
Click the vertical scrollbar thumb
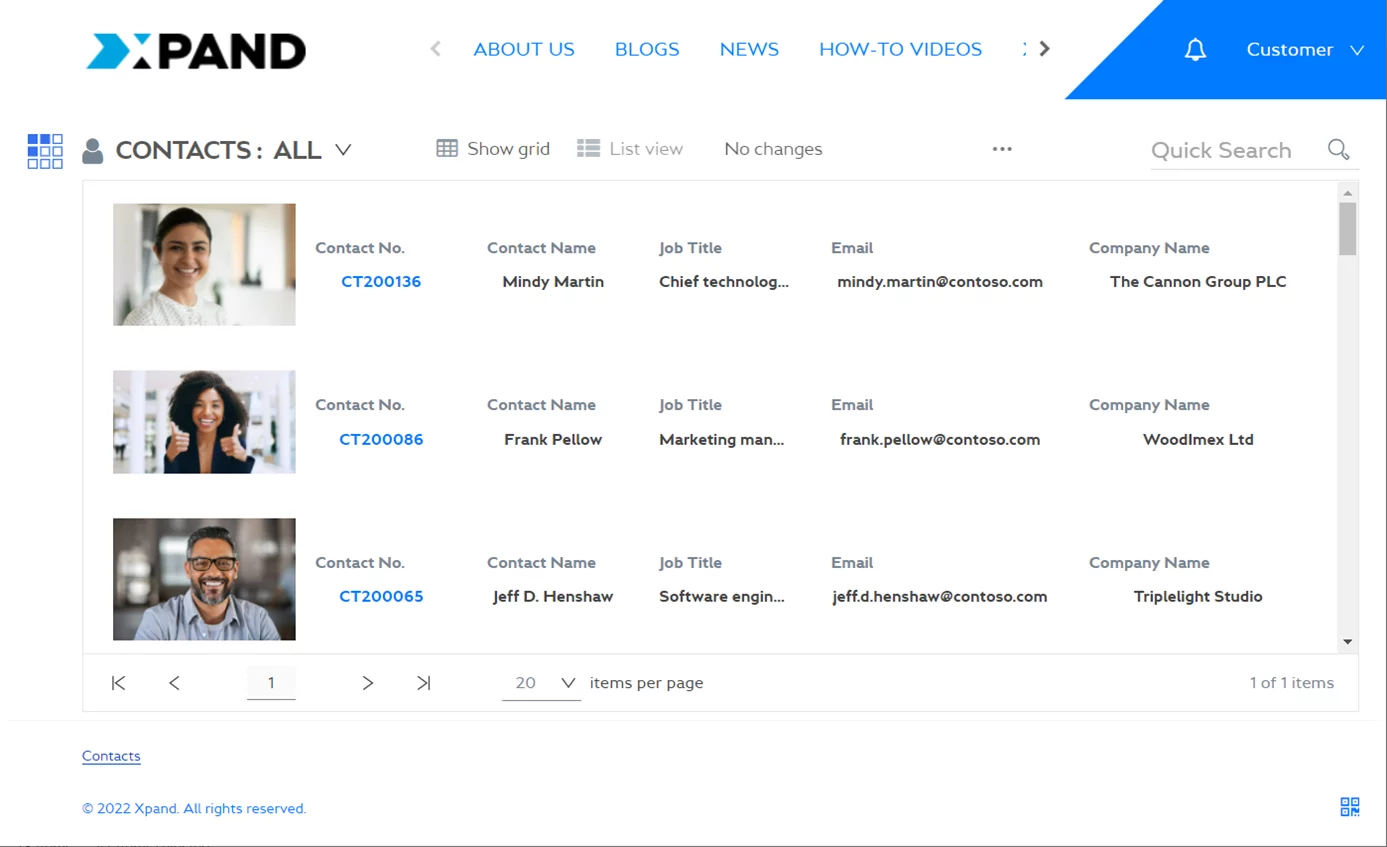click(1347, 228)
